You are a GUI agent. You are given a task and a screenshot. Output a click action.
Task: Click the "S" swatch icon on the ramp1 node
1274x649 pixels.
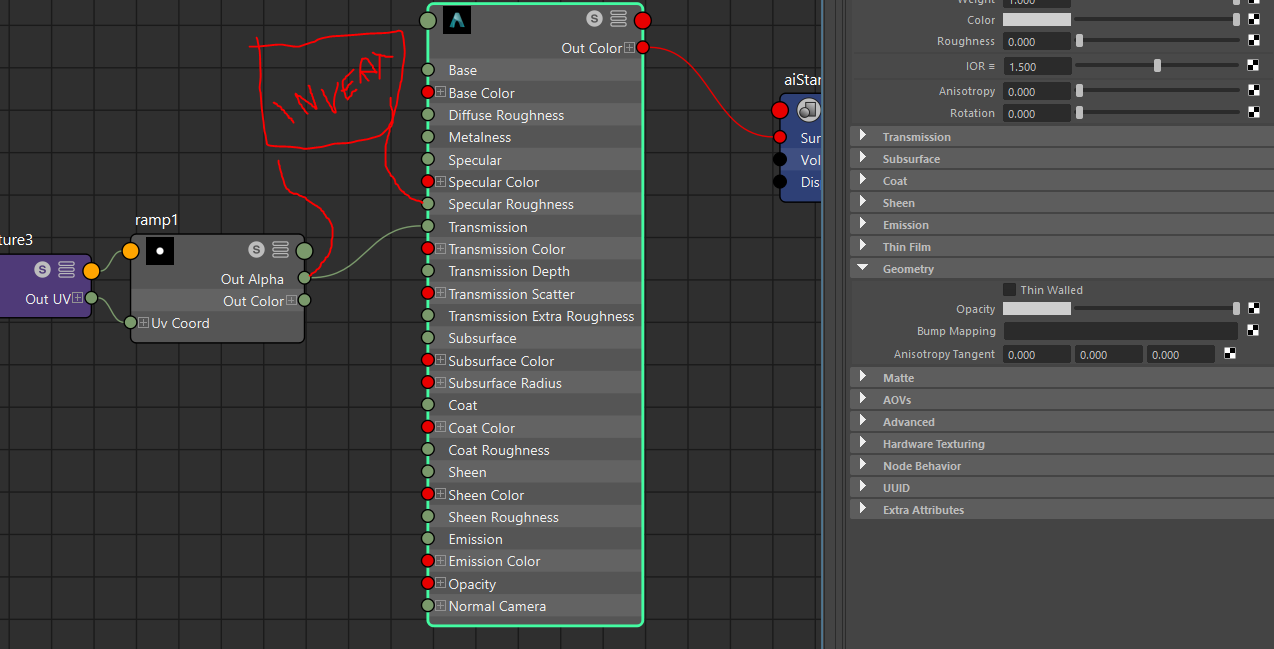[256, 250]
